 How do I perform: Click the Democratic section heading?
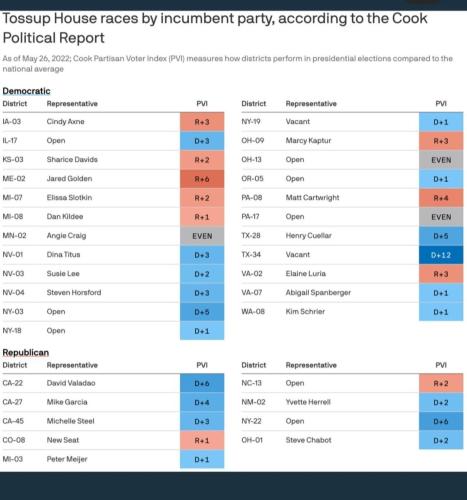(26, 91)
